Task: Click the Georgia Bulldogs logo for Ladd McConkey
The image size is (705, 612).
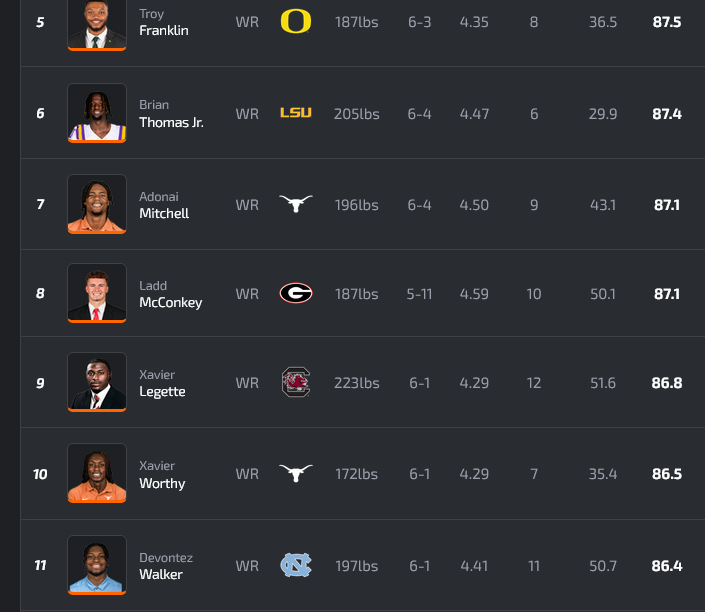Action: [296, 293]
